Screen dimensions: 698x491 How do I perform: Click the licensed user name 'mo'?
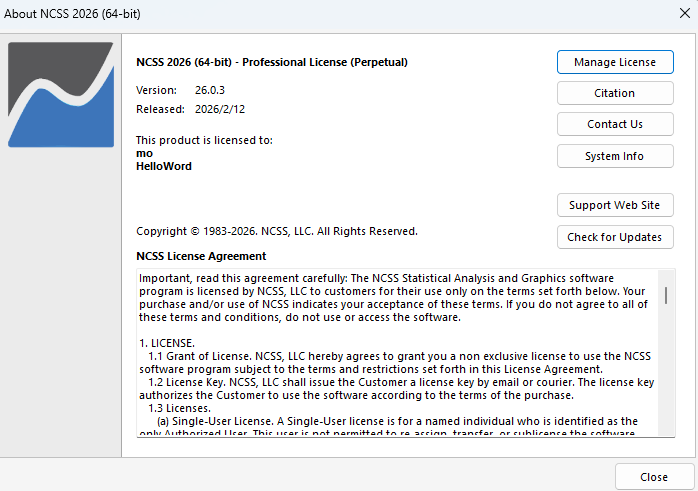(144, 154)
